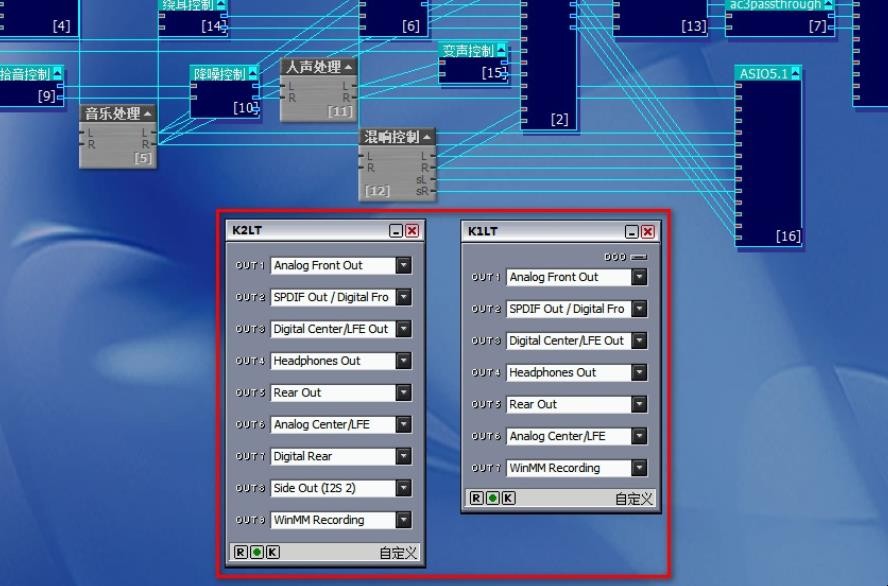Click the K icon in K1LT window
Viewport: 888px width, 586px height.
tap(509, 498)
